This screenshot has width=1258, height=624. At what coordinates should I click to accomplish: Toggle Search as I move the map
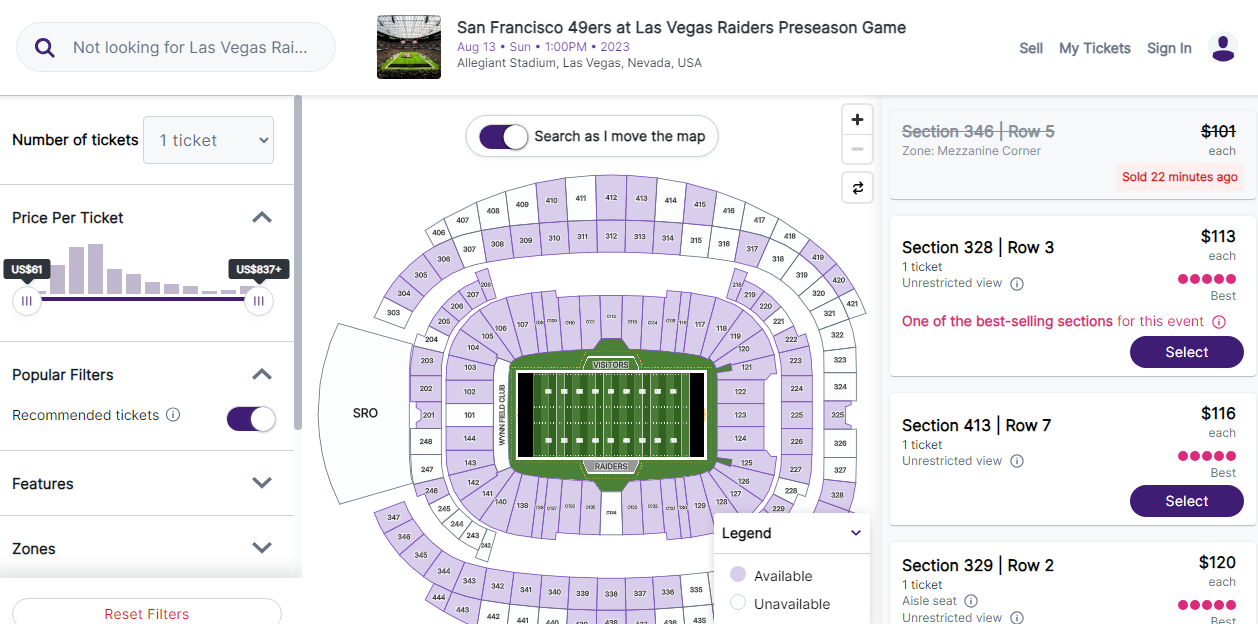click(503, 137)
